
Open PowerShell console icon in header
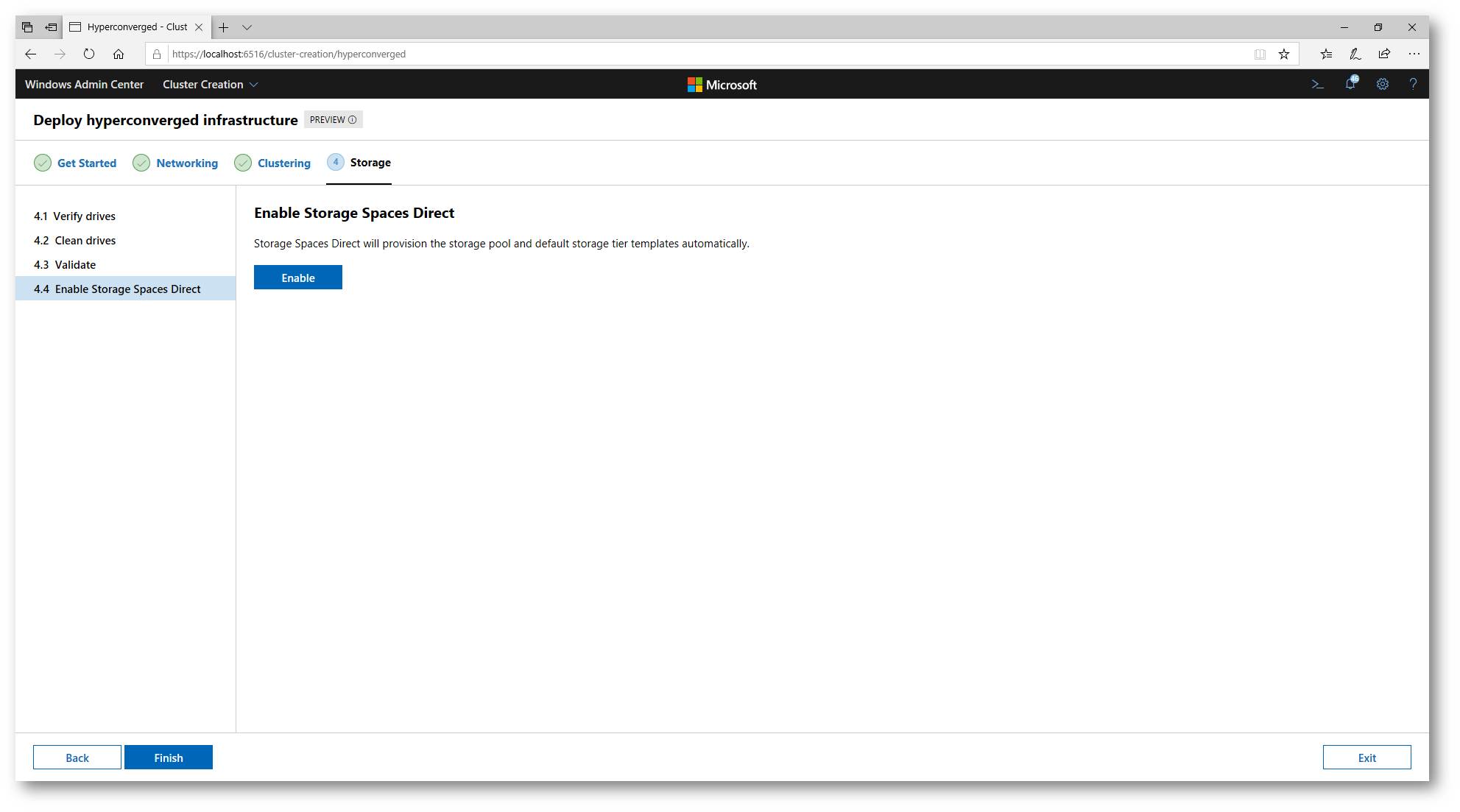(1318, 84)
